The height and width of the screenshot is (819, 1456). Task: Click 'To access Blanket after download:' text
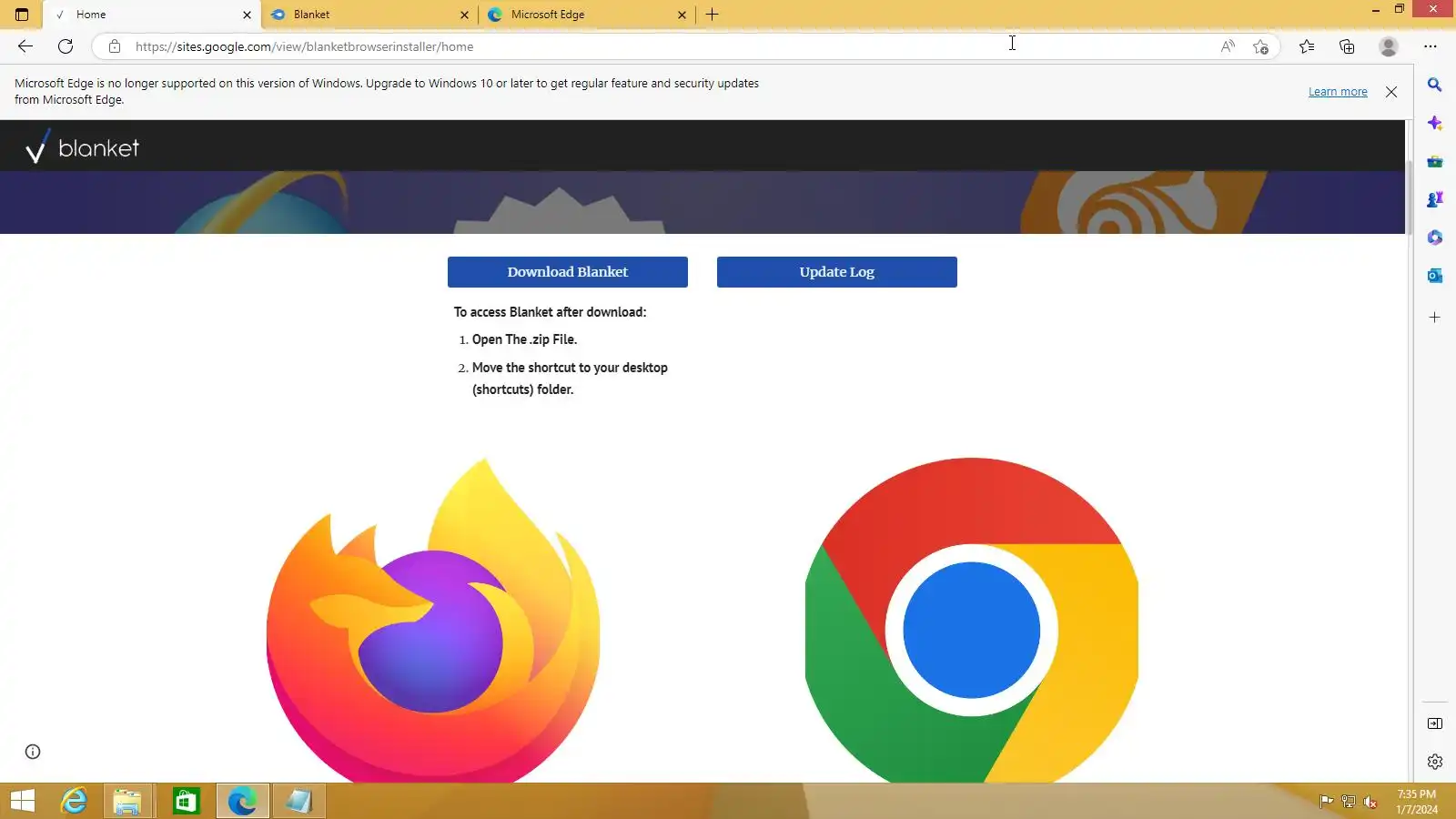point(551,312)
